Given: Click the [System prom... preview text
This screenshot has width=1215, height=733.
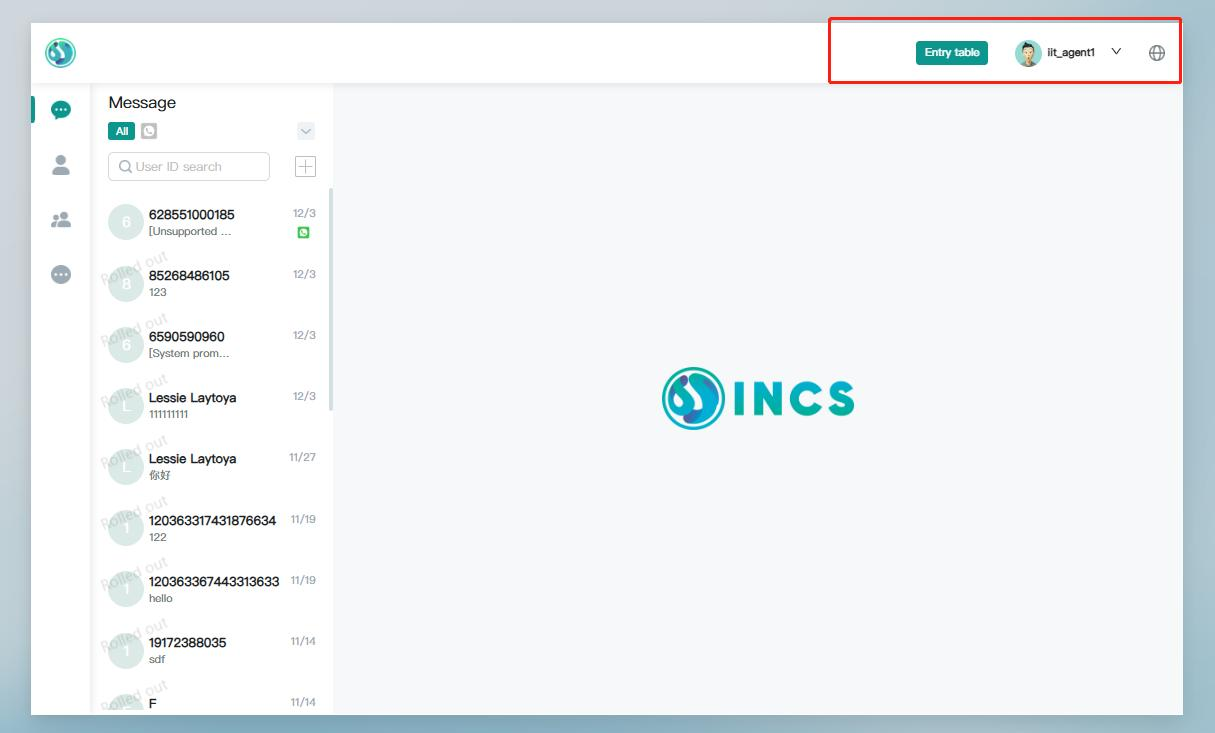Looking at the screenshot, I should pyautogui.click(x=189, y=353).
